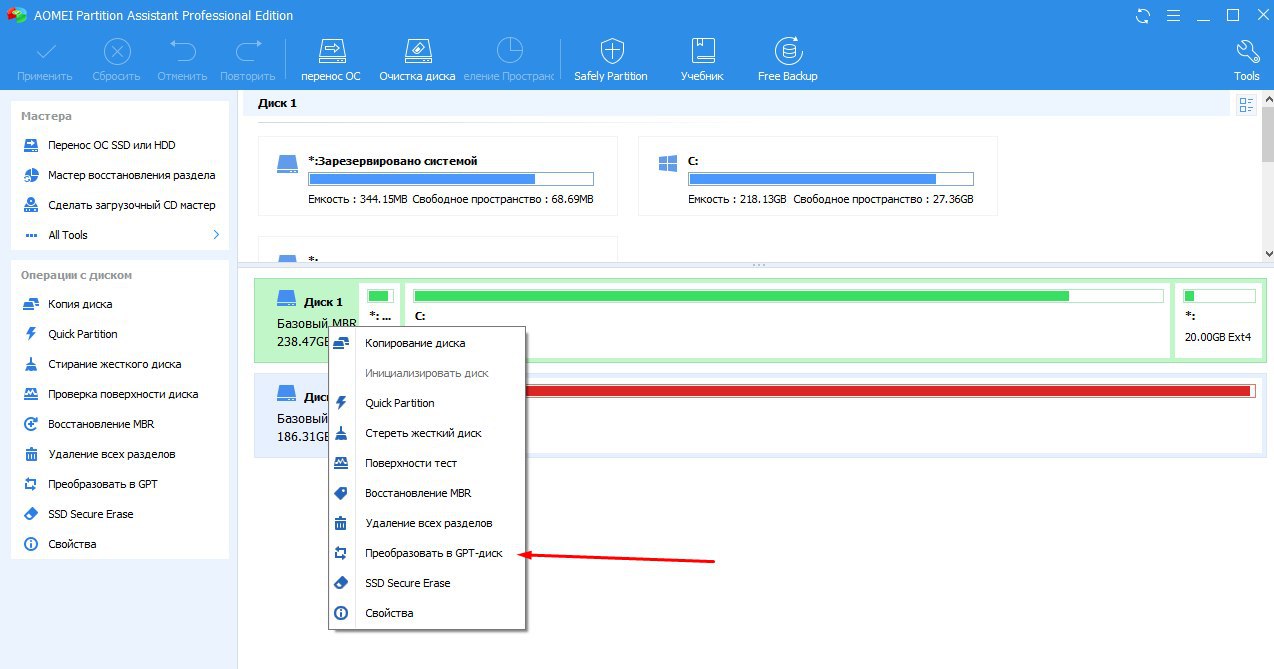Open Сделать загрузочный CD мастер

coord(131,205)
